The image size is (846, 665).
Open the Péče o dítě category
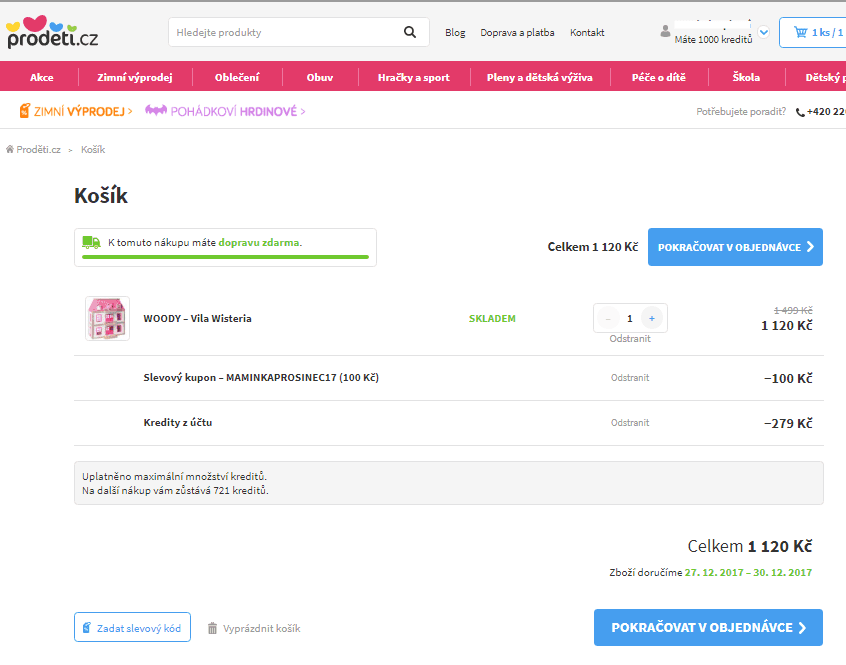coord(659,77)
